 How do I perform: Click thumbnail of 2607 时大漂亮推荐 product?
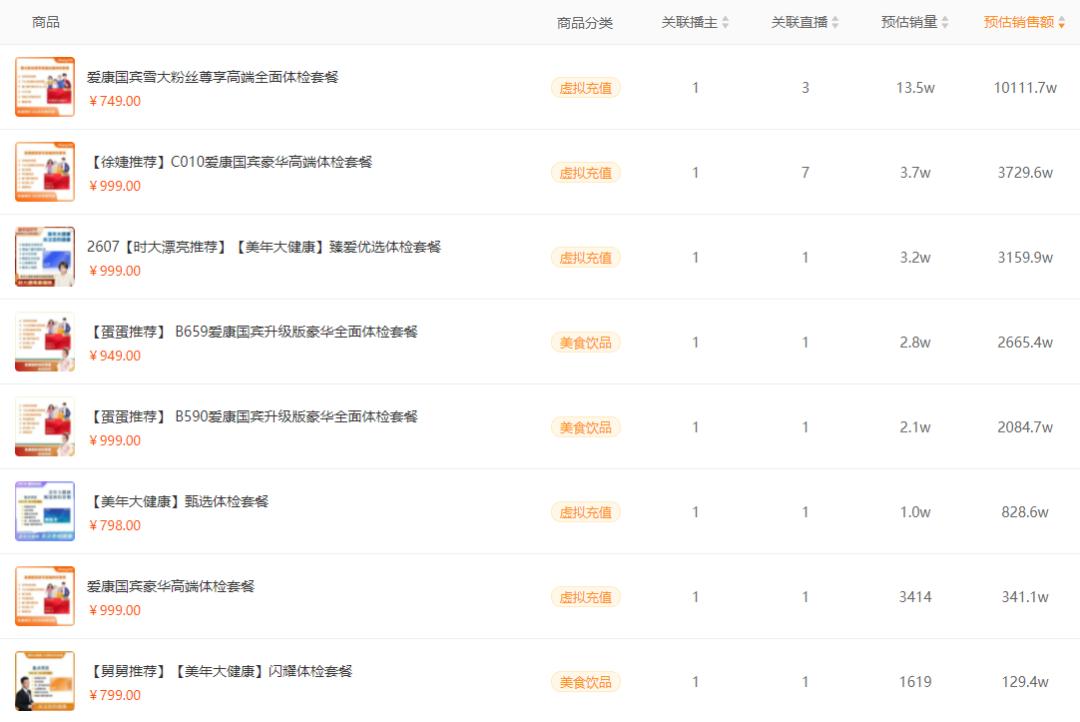click(44, 256)
